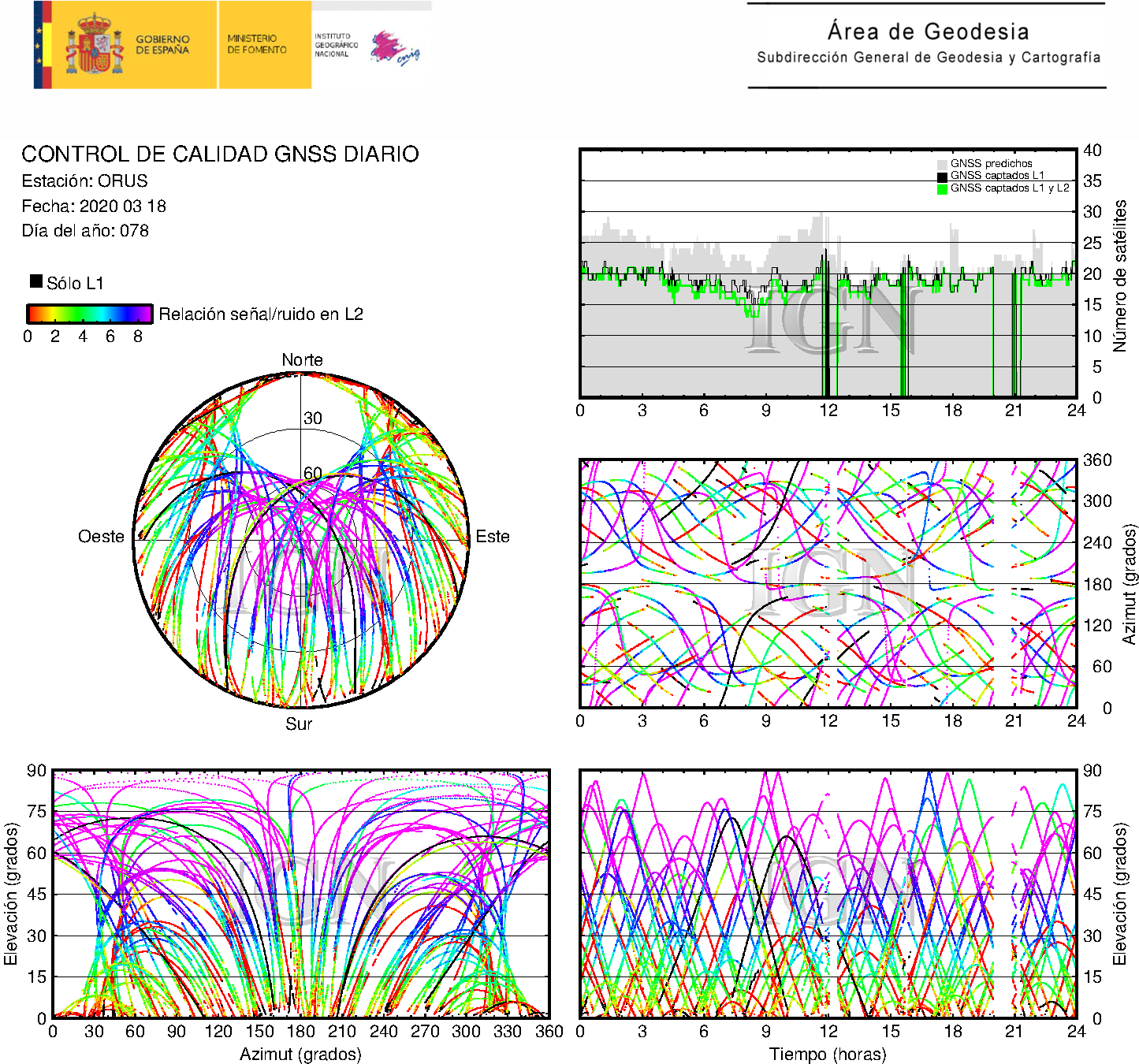Click the Fecha: 2020 03 18 line

(x=94, y=206)
